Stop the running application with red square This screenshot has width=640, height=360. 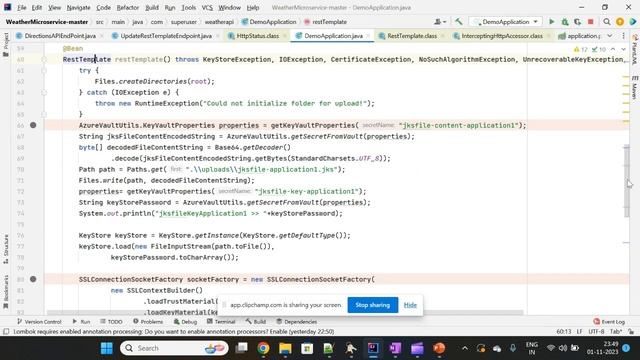pyautogui.click(x=590, y=22)
